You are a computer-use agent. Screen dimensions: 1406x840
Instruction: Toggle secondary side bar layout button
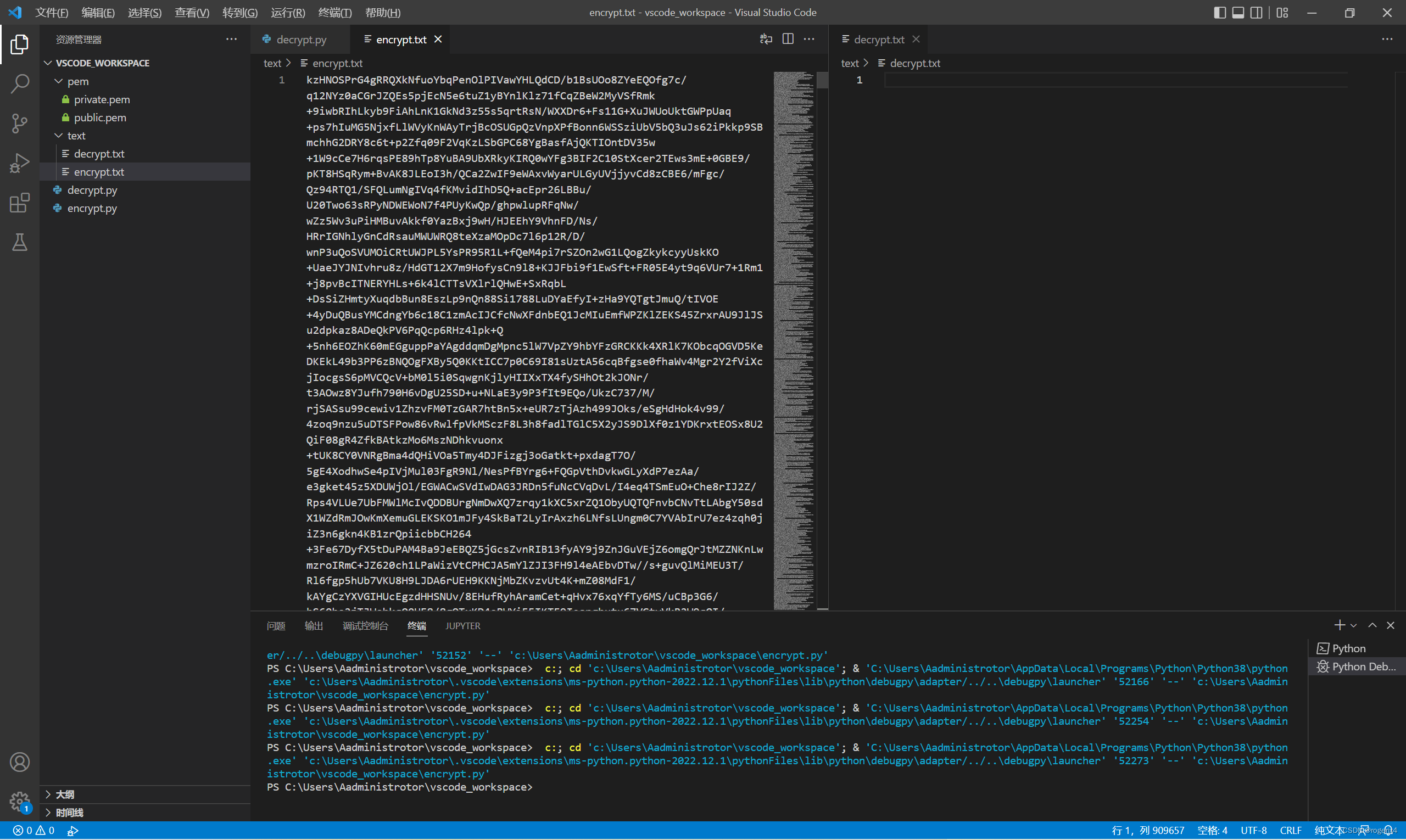tap(1256, 13)
